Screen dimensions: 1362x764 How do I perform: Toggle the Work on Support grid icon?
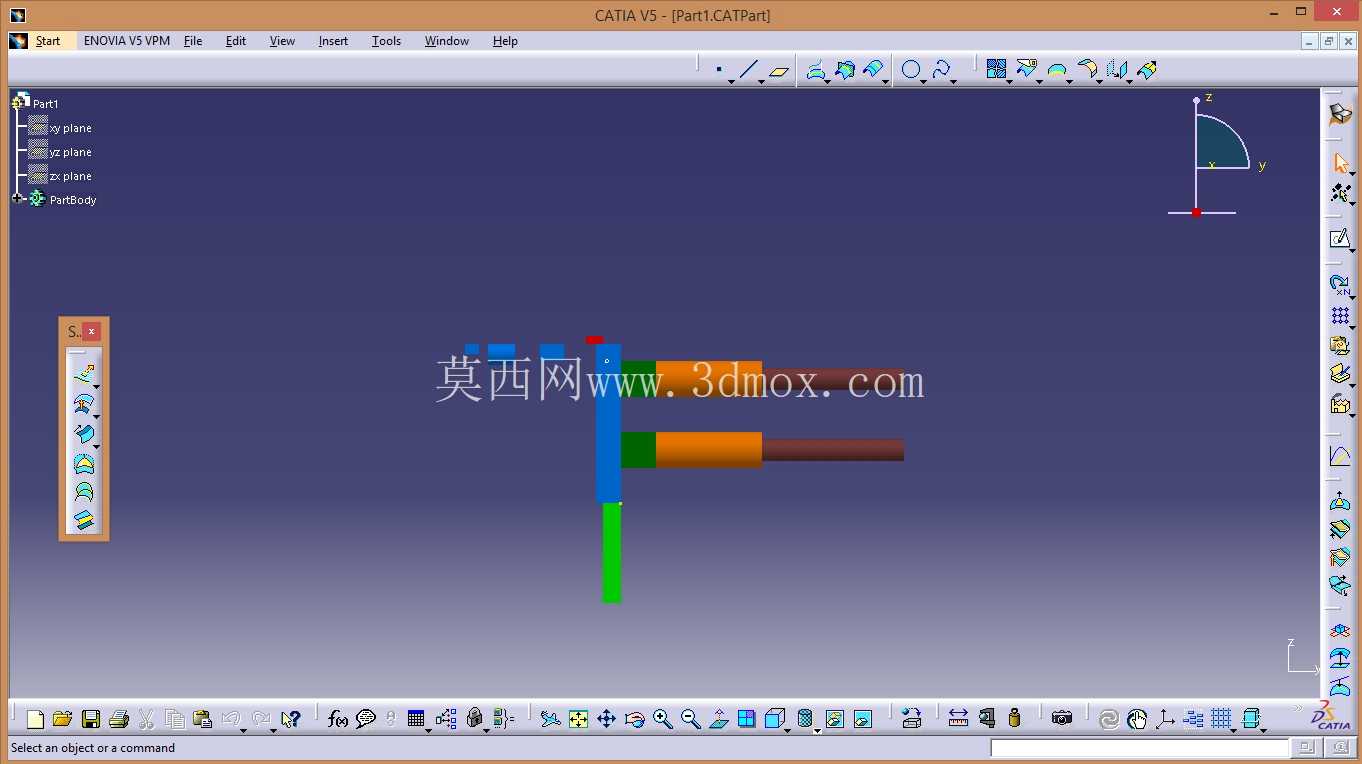[1221, 718]
